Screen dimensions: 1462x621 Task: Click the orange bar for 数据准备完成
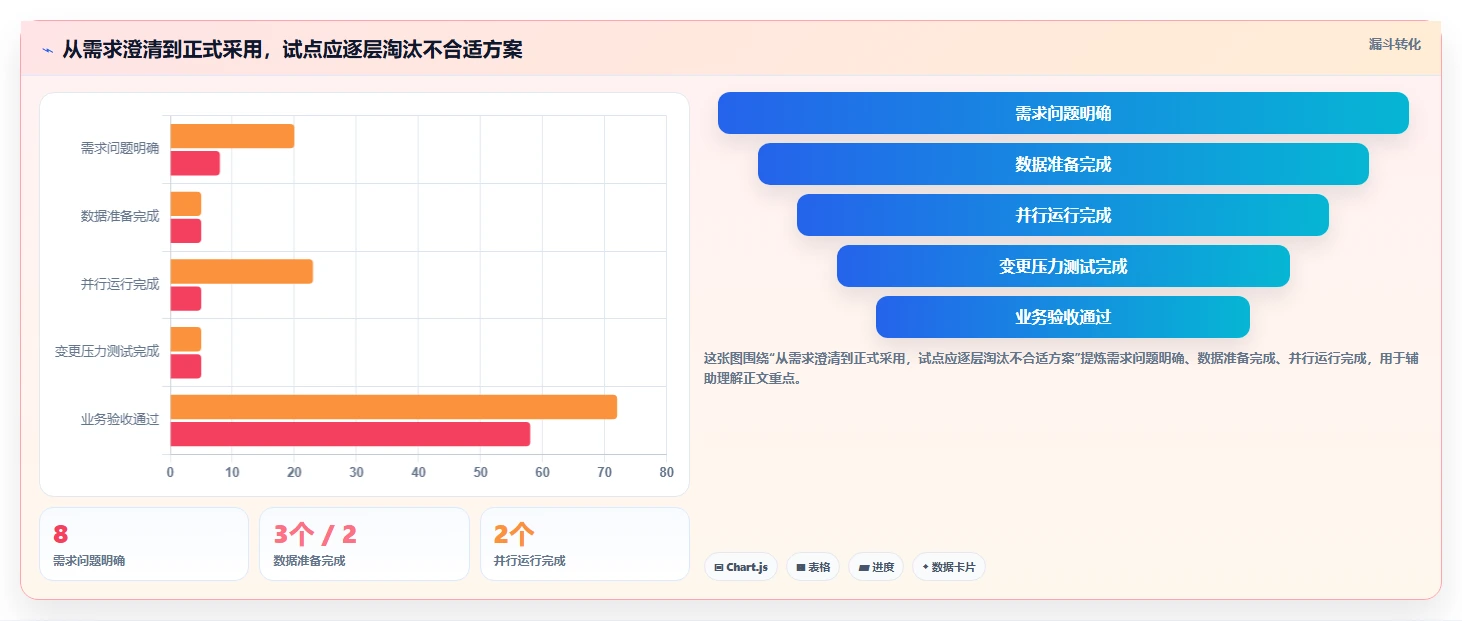[x=186, y=204]
